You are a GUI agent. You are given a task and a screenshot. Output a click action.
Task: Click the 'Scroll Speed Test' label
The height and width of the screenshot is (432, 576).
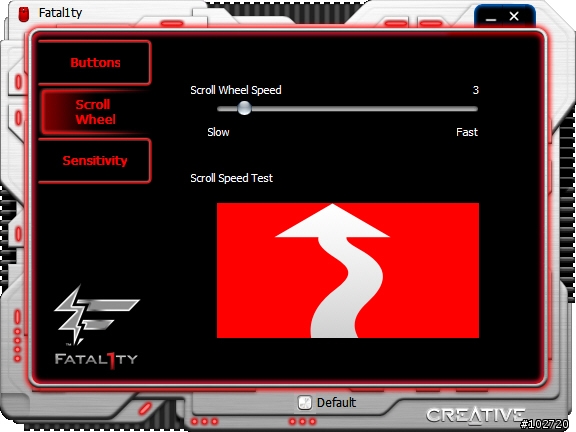231,178
